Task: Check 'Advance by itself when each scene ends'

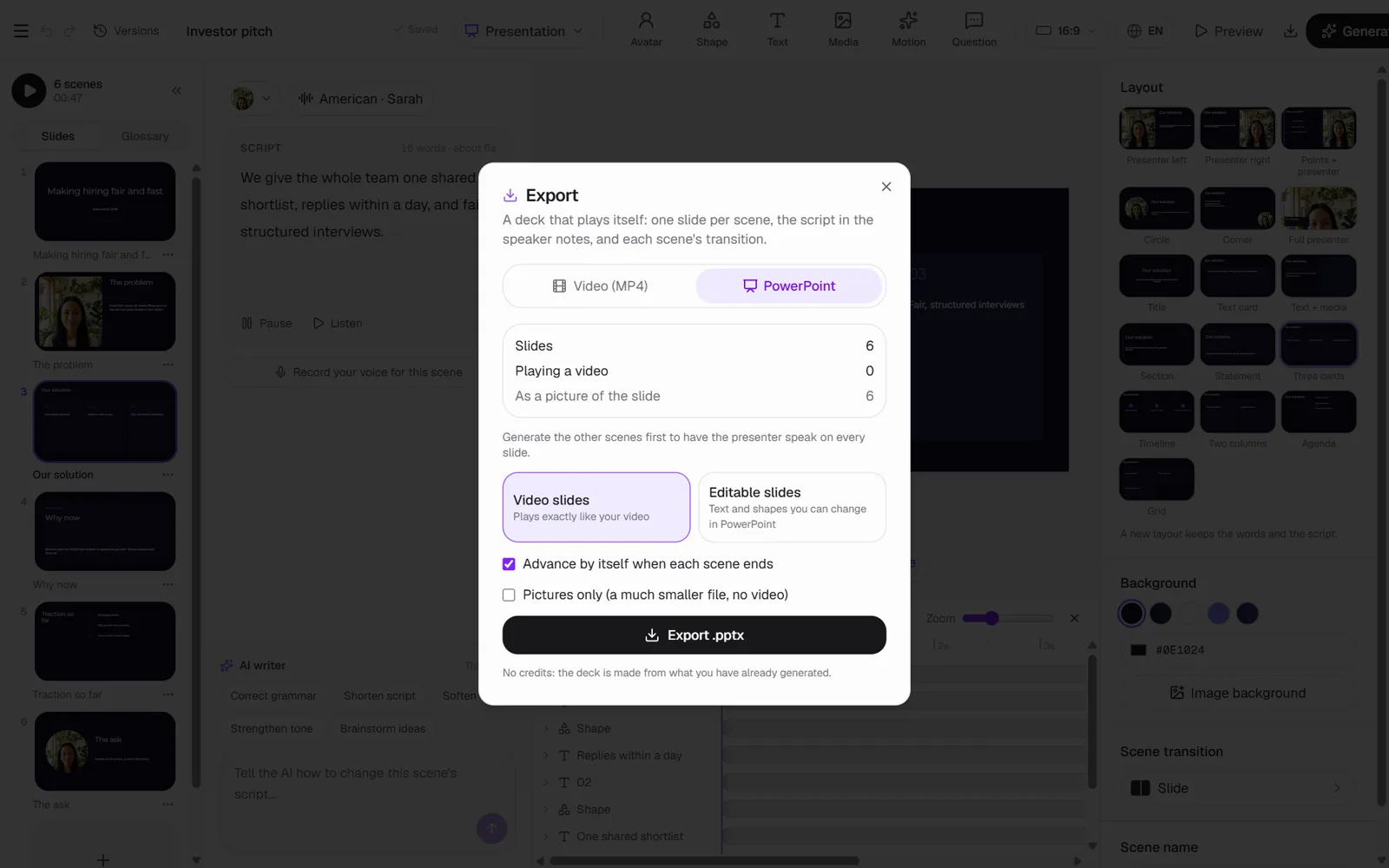Action: coord(509,564)
